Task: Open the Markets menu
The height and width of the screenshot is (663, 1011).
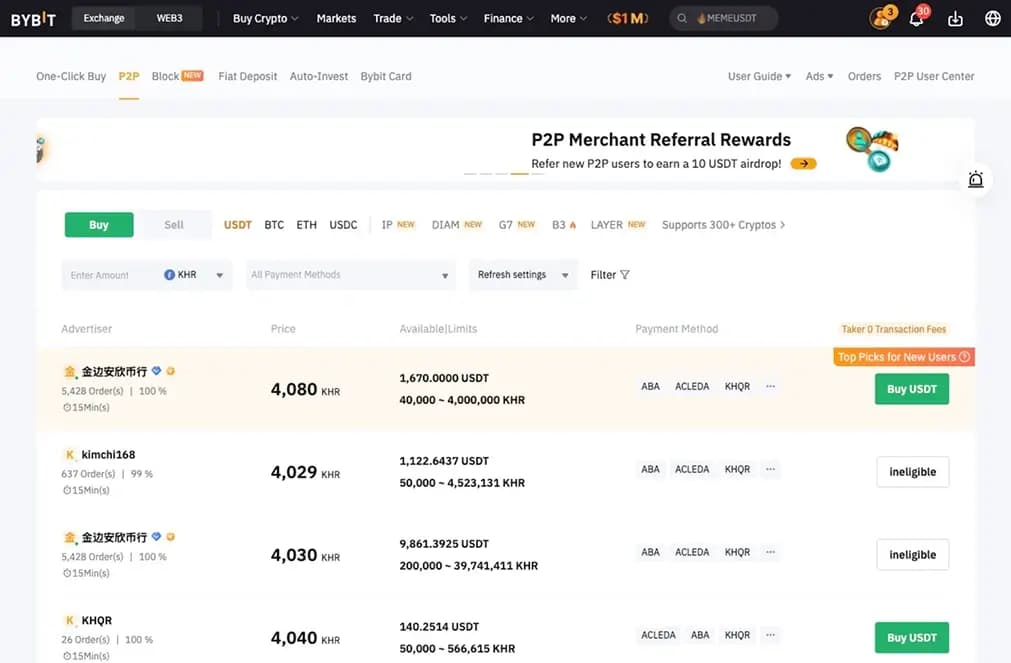Action: [336, 18]
